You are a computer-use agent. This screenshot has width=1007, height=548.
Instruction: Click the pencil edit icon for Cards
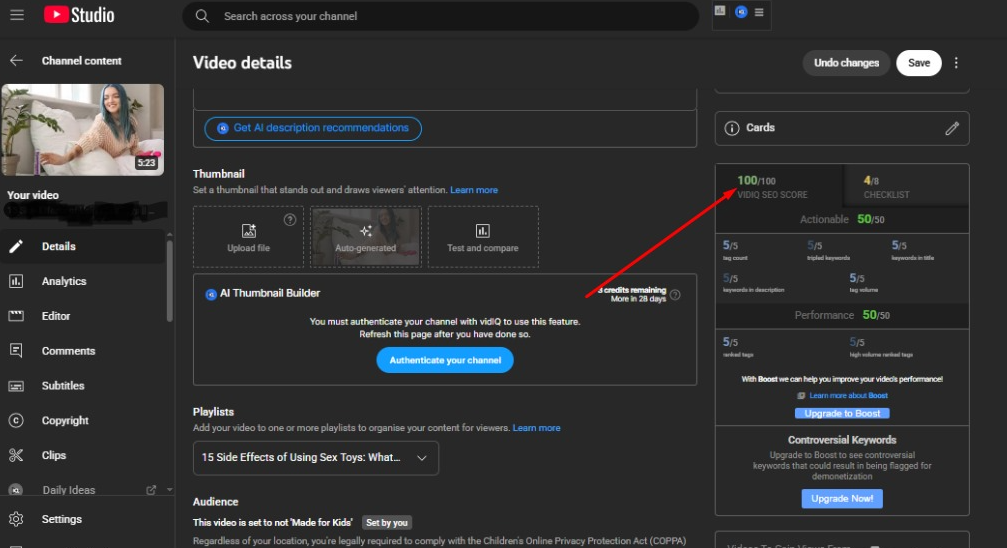(952, 128)
